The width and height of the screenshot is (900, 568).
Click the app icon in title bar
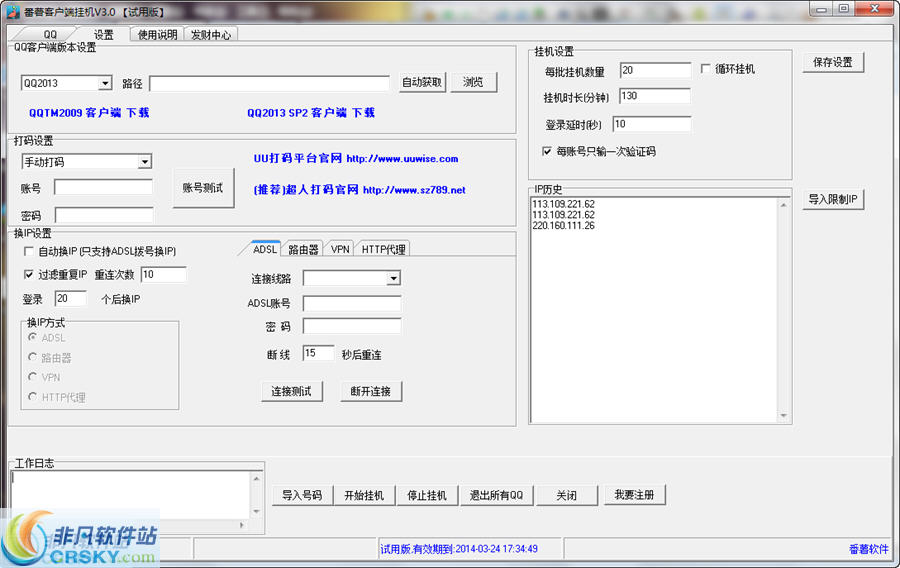(x=13, y=11)
